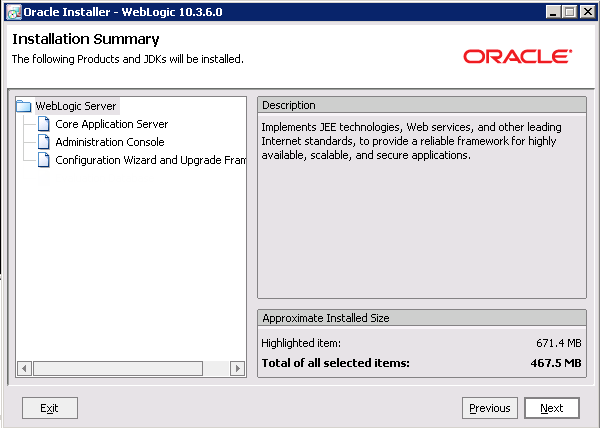Close the Oracle Installer window

click(x=587, y=12)
